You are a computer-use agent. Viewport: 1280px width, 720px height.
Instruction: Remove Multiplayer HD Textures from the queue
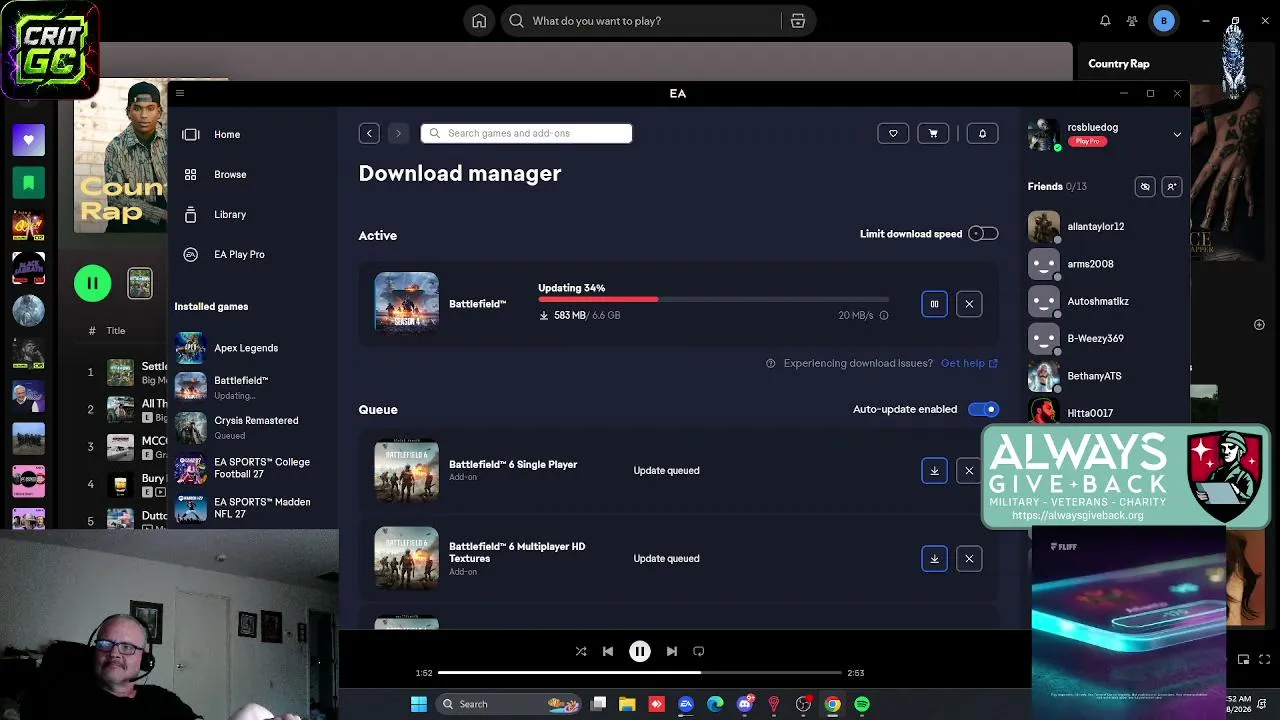point(969,558)
